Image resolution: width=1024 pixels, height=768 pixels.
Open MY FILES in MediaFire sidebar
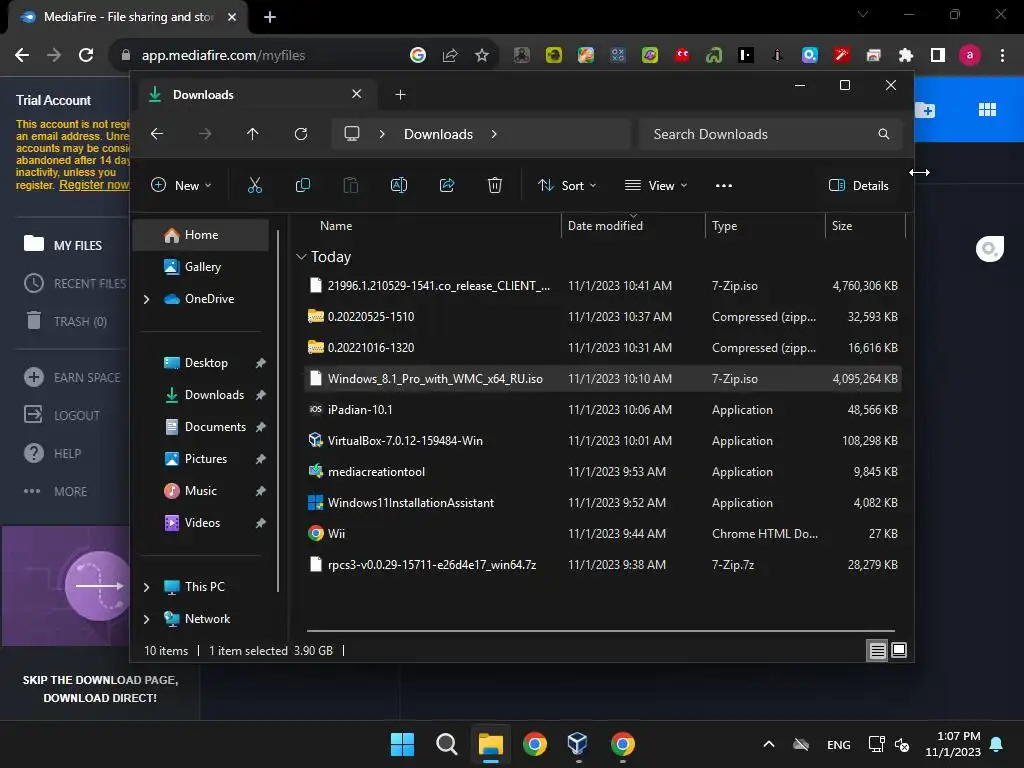(63, 246)
